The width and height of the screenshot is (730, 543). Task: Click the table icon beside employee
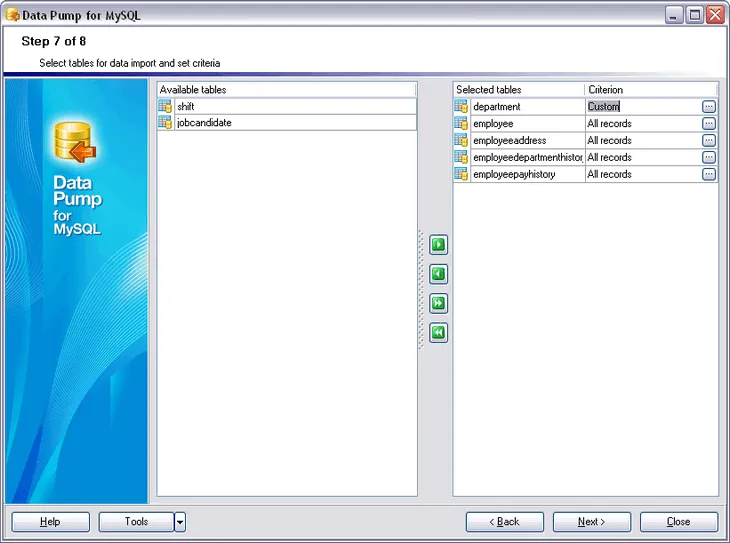461,123
